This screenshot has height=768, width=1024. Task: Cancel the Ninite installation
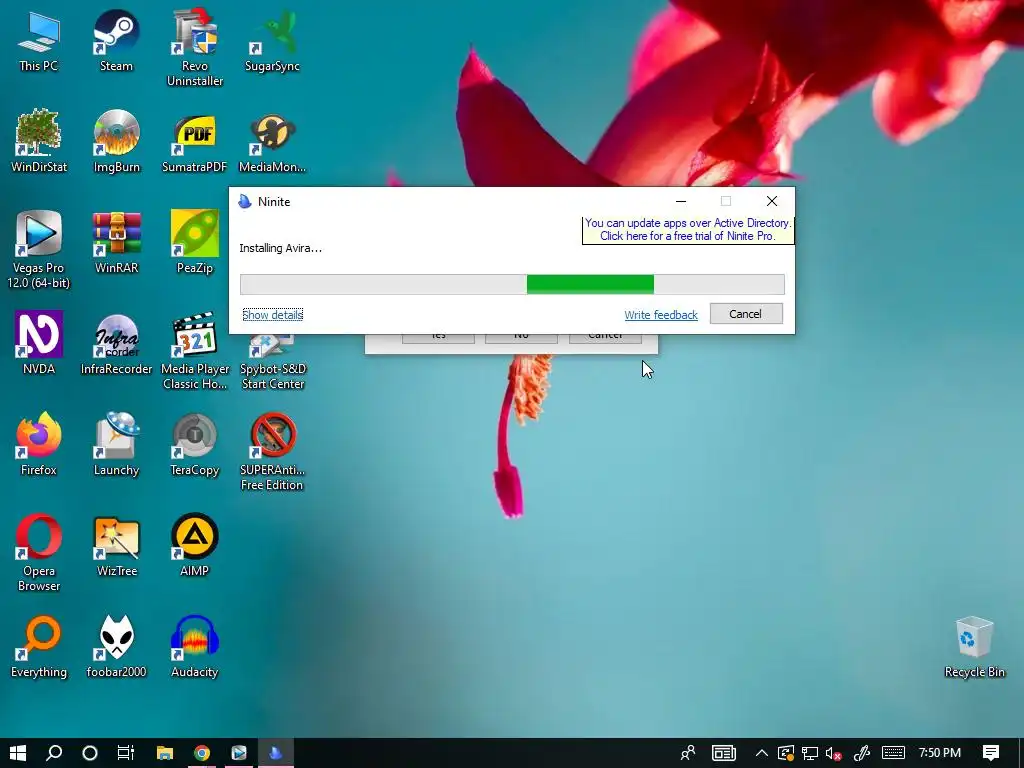[x=746, y=313]
